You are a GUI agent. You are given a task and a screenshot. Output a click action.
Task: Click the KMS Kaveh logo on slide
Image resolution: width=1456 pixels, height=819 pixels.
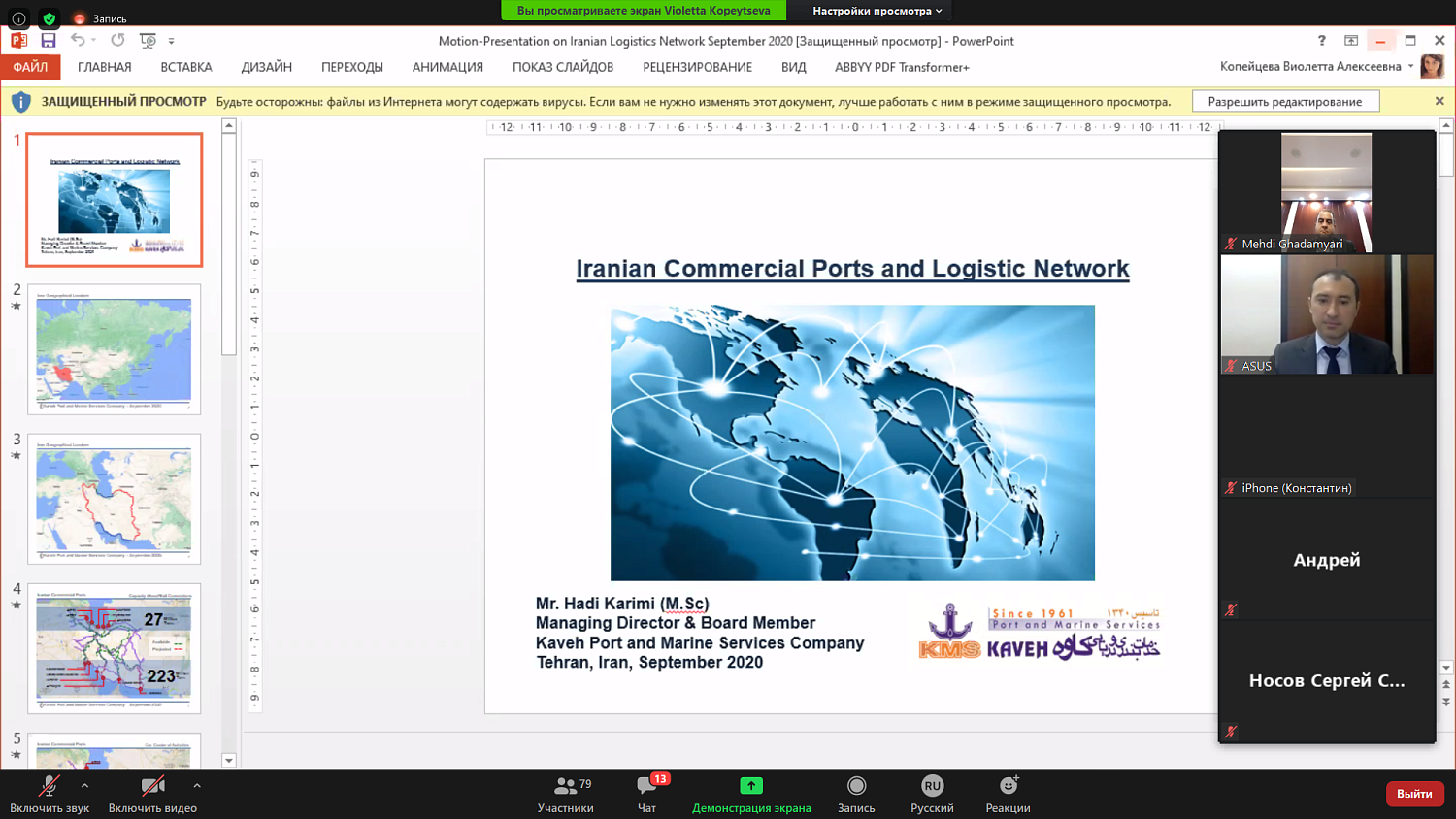(1040, 633)
